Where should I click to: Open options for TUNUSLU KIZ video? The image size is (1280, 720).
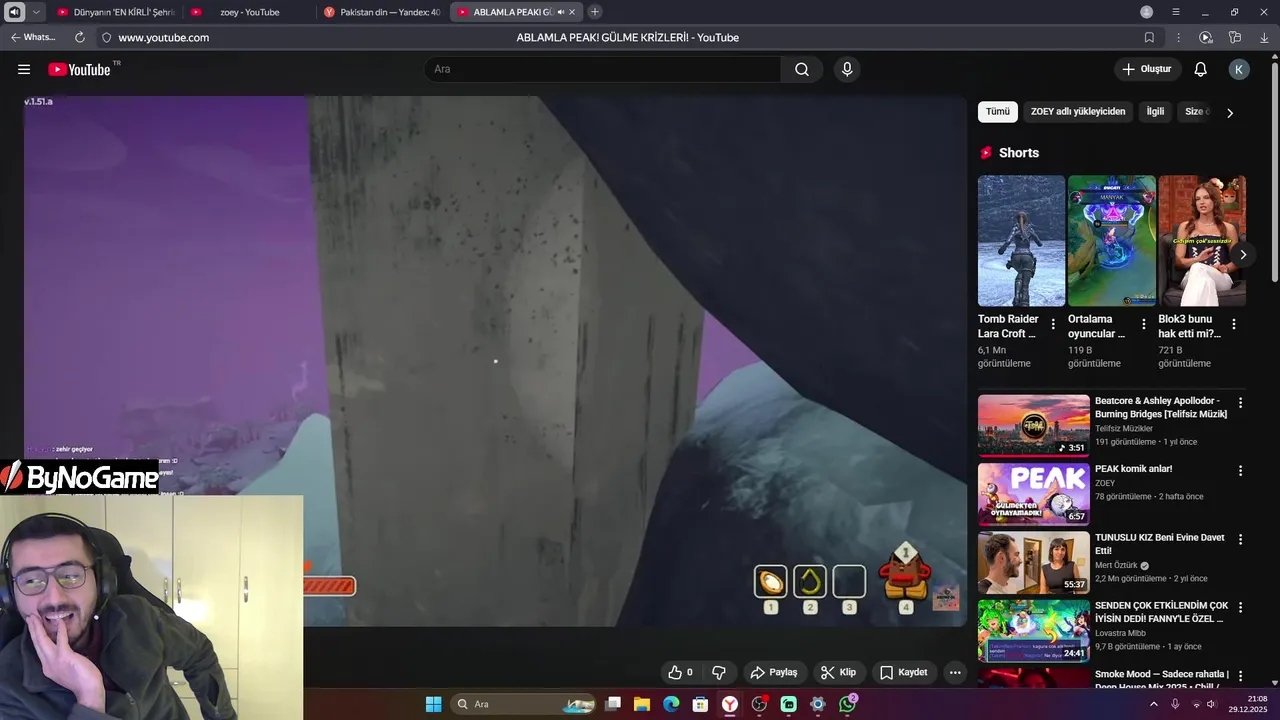(x=1241, y=539)
